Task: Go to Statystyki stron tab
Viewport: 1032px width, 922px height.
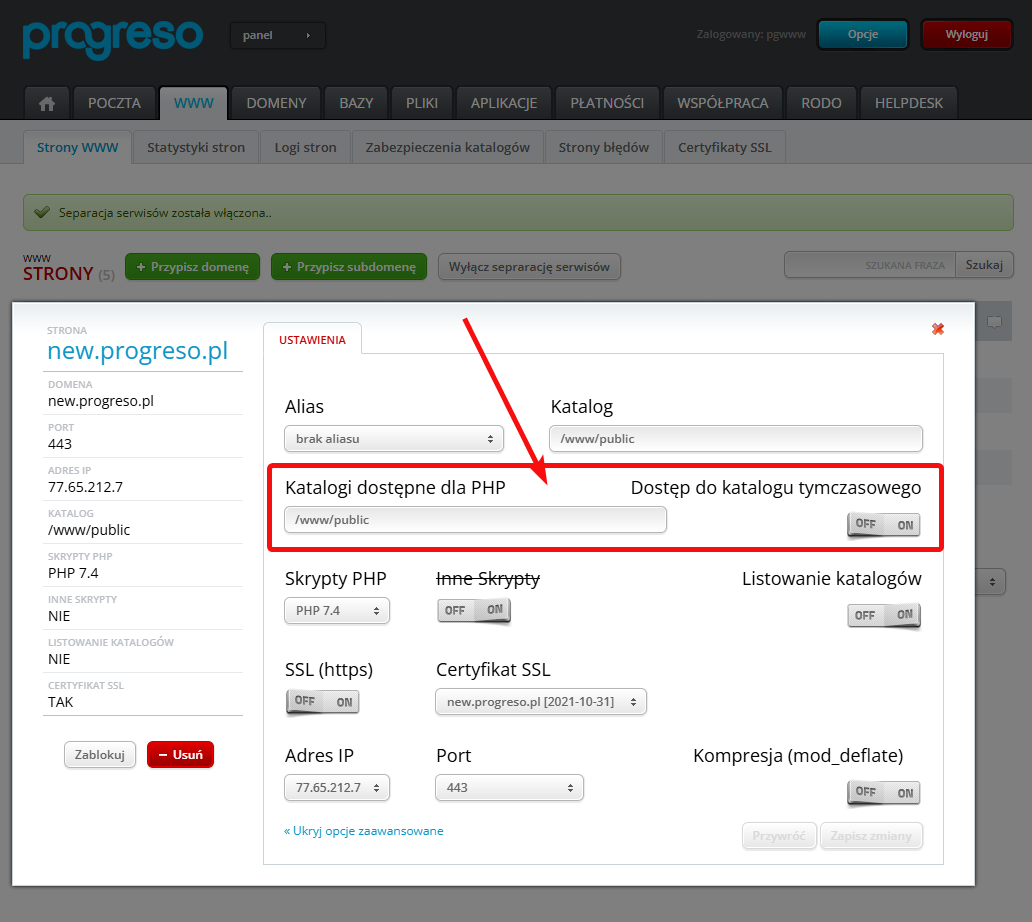Action: (196, 147)
